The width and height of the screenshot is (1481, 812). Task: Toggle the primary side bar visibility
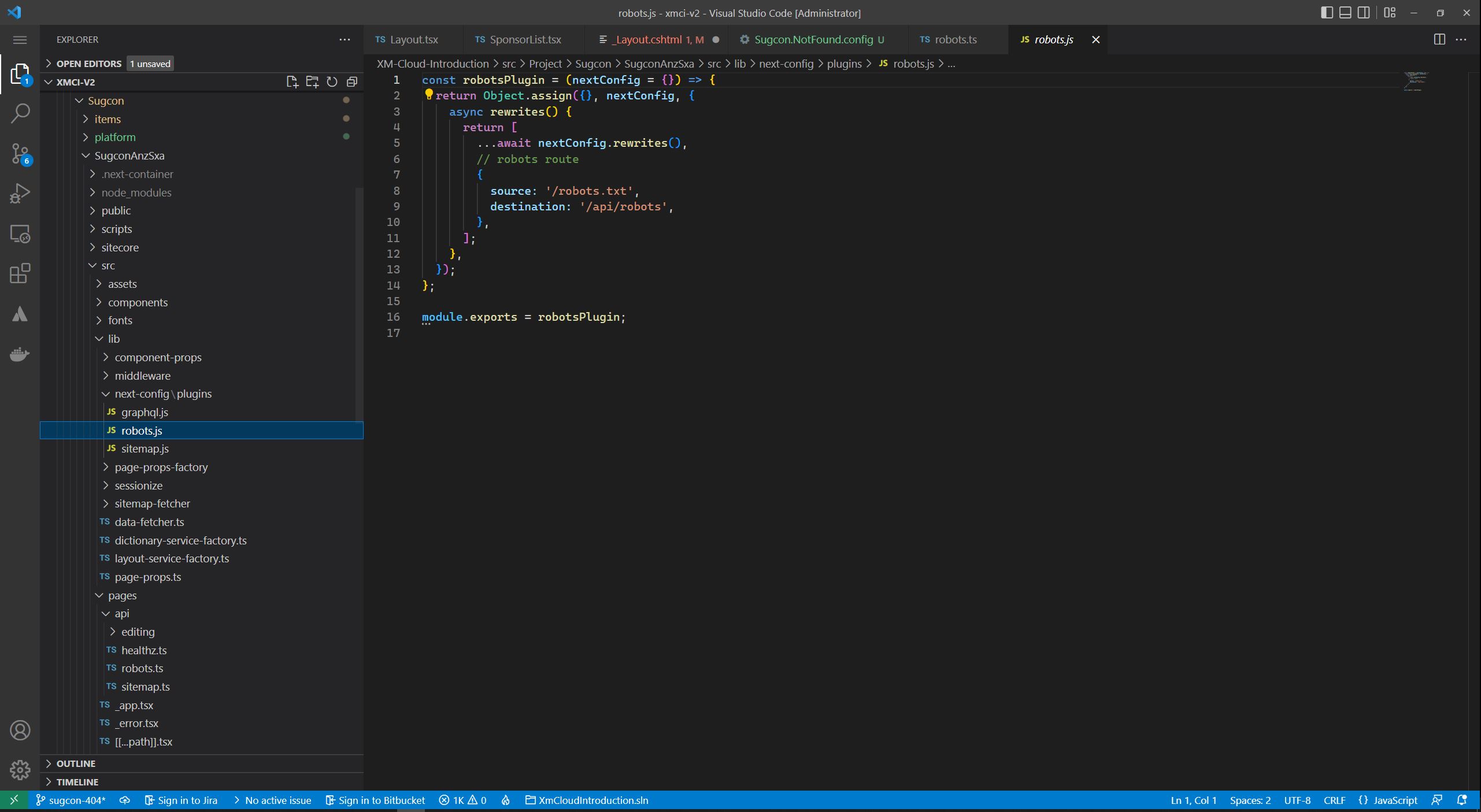coord(1327,13)
